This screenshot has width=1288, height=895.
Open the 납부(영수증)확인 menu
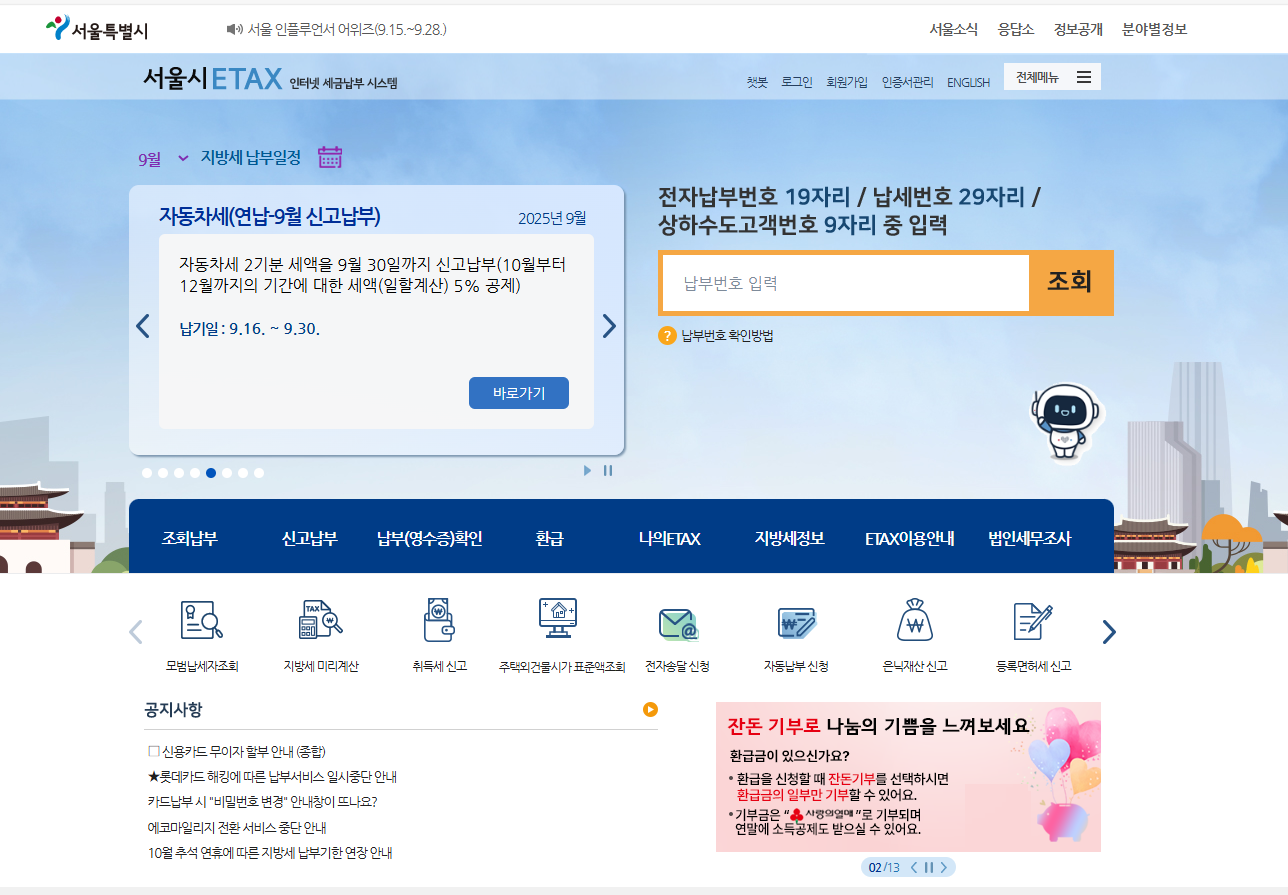(x=430, y=538)
